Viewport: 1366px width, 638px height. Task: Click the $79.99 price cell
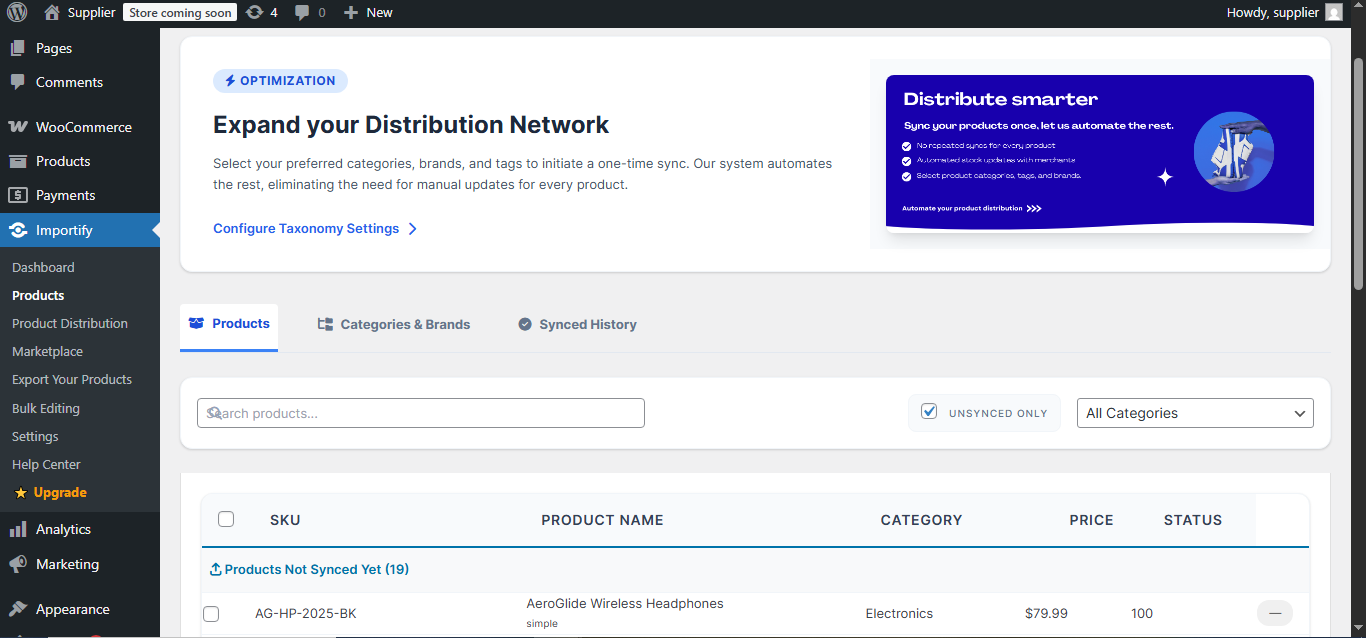pyautogui.click(x=1046, y=614)
